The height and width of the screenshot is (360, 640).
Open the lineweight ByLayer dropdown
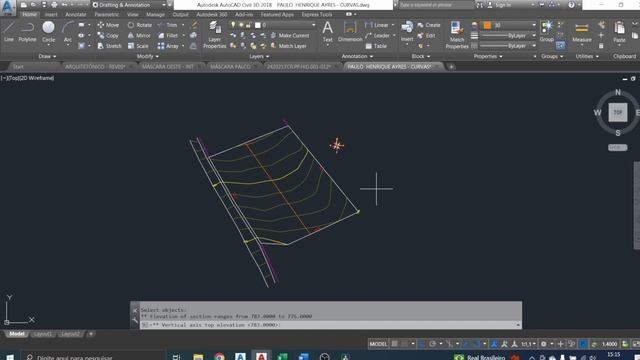508,36
